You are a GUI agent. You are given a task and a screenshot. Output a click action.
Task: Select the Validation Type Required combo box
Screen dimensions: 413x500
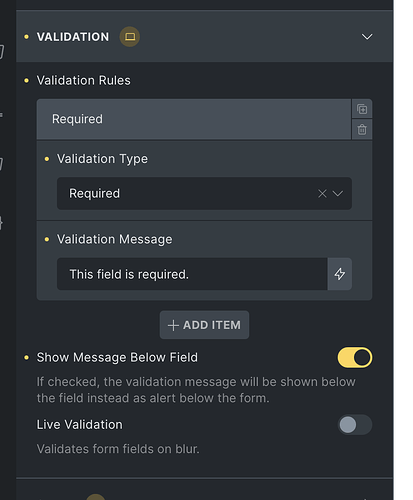204,194
